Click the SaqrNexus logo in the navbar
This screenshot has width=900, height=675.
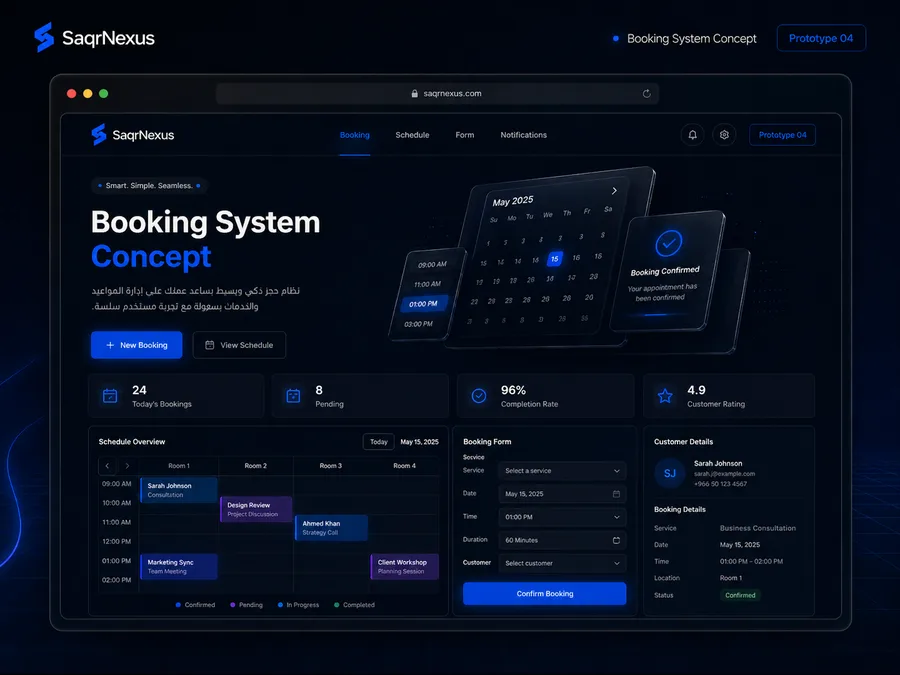pos(133,135)
